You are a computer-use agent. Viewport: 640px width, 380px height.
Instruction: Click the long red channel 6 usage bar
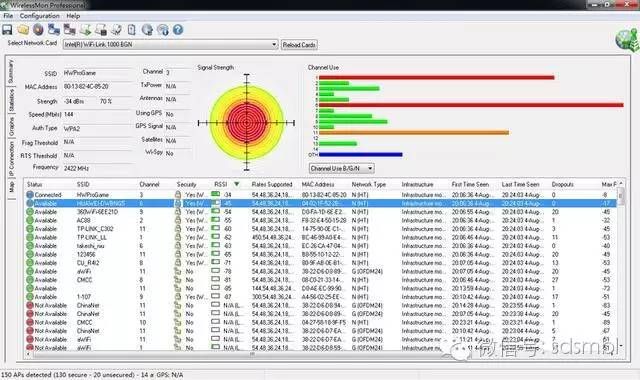coord(471,105)
